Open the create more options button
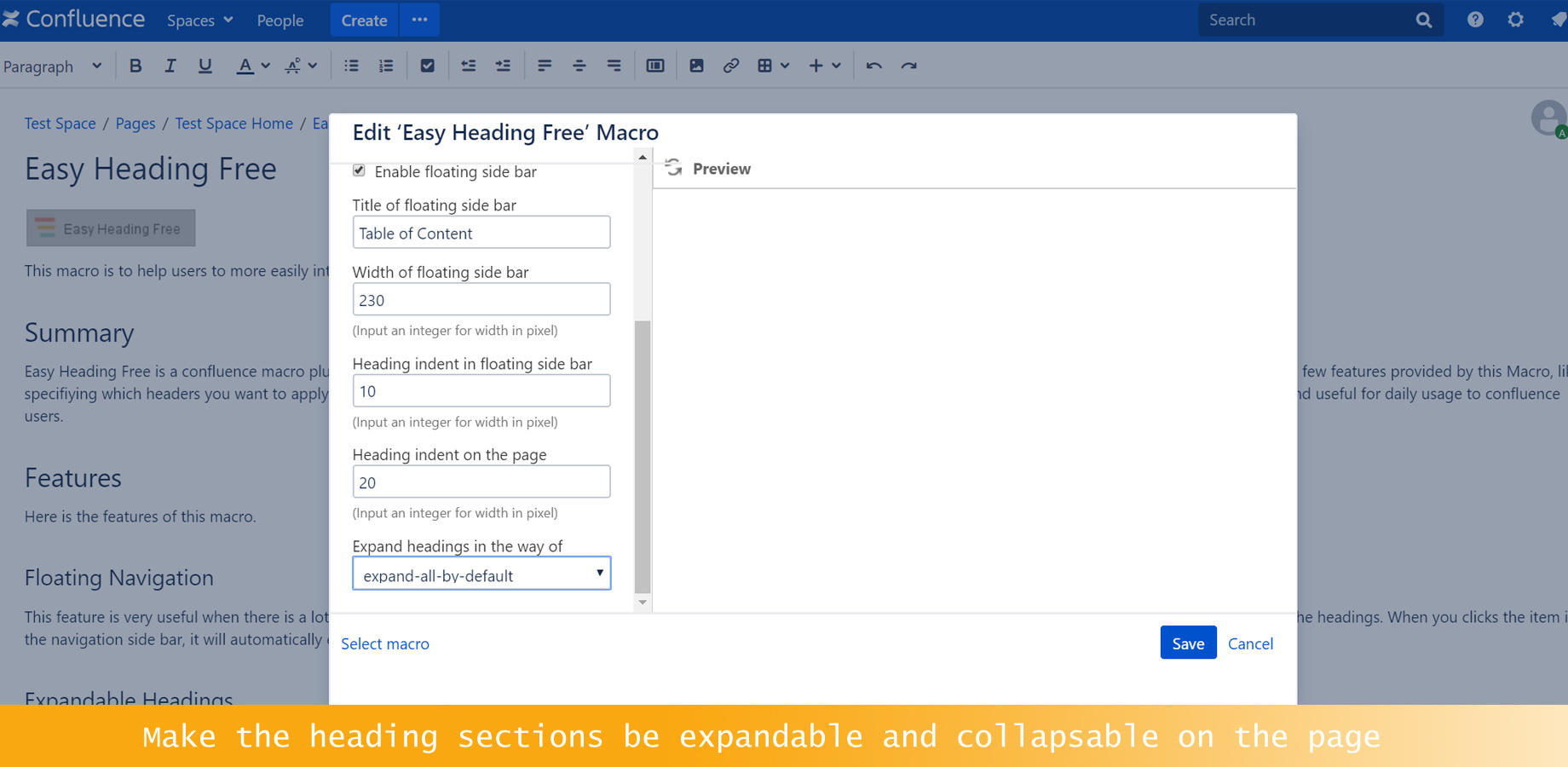This screenshot has width=1568, height=767. pyautogui.click(x=419, y=20)
